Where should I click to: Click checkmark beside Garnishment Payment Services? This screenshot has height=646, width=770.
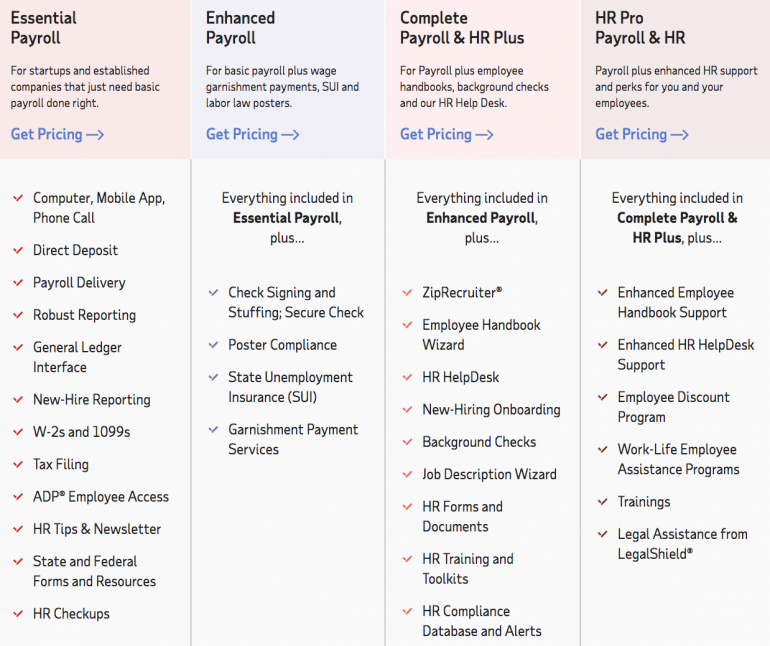[x=213, y=430]
